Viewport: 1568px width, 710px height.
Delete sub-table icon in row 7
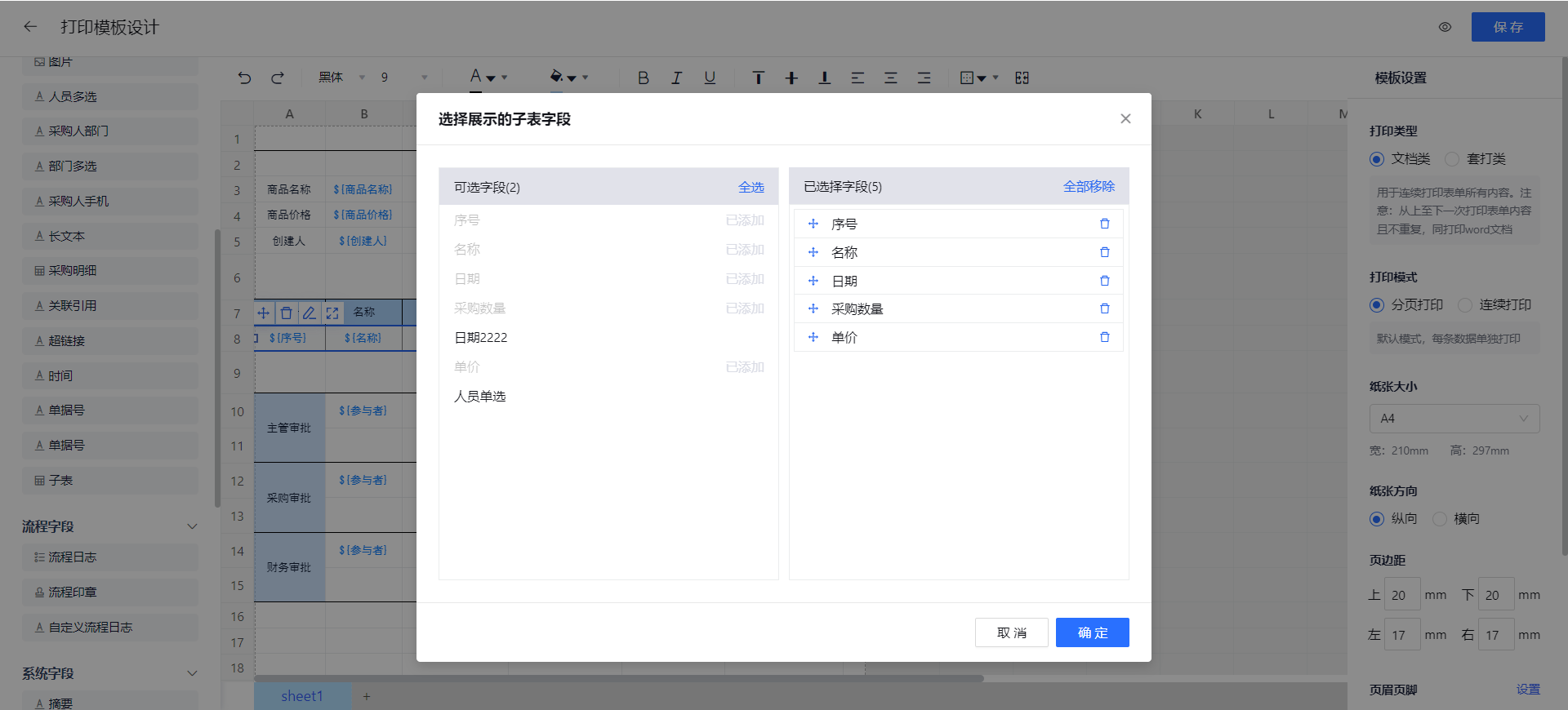[x=287, y=313]
